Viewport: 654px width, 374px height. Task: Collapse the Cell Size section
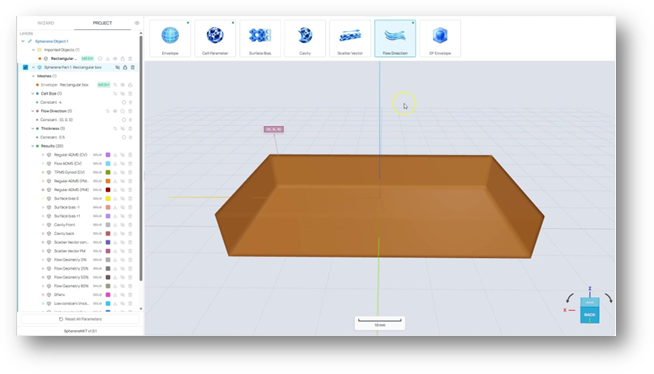coord(33,93)
